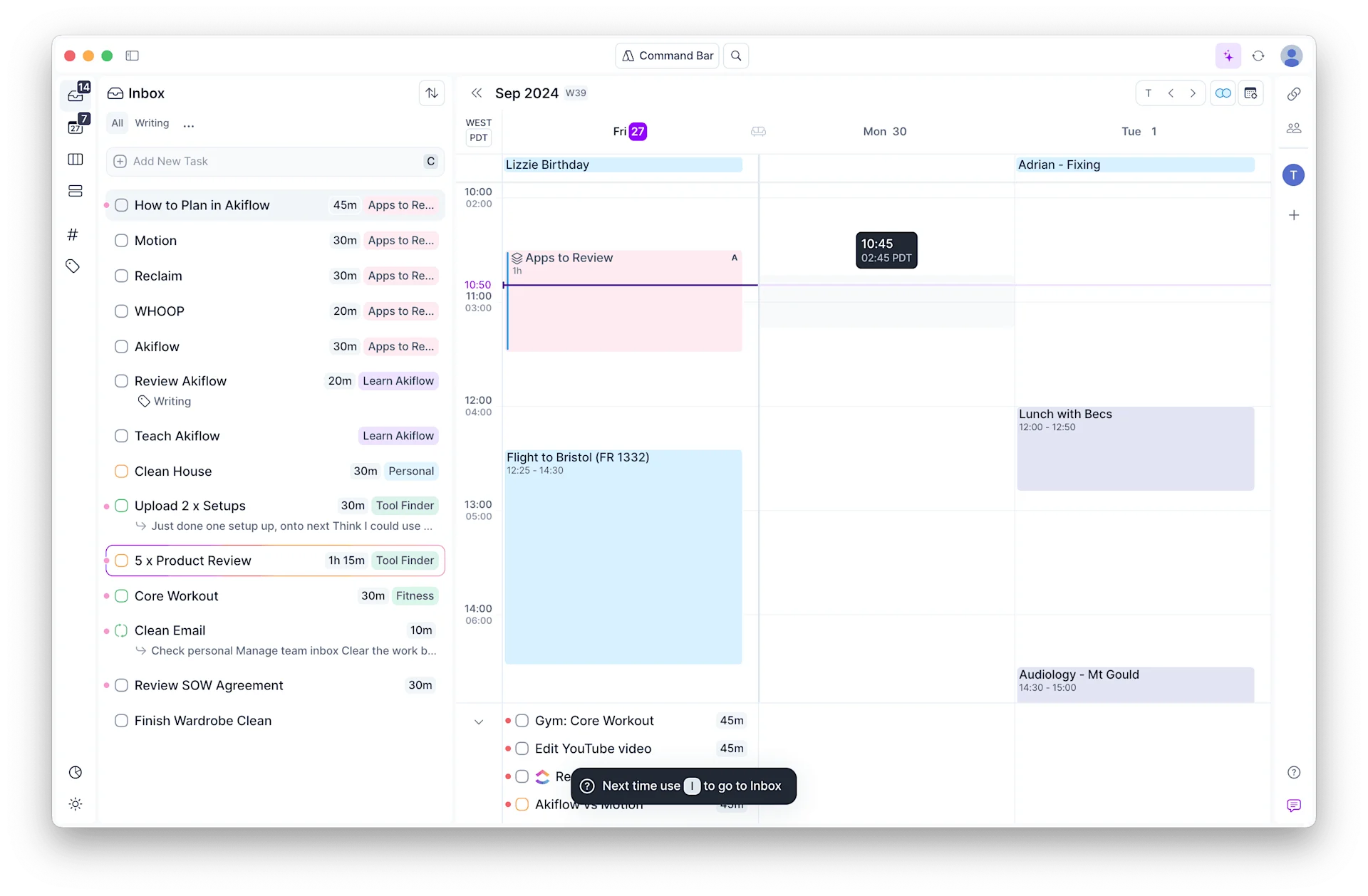Open the calendar icon showing 7 upcoming tasks
The image size is (1368, 896).
pos(76,127)
